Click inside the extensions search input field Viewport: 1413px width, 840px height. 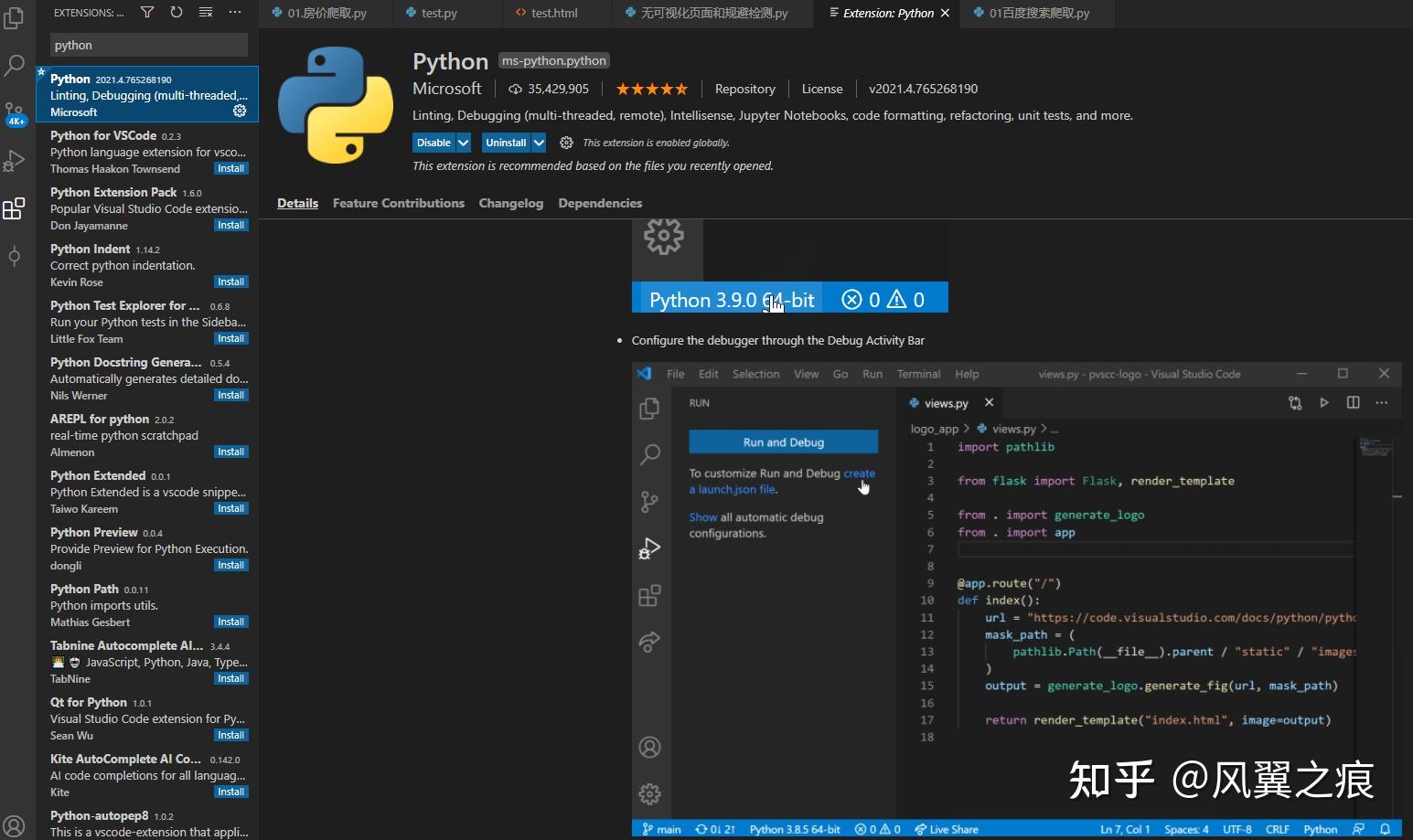tap(148, 44)
